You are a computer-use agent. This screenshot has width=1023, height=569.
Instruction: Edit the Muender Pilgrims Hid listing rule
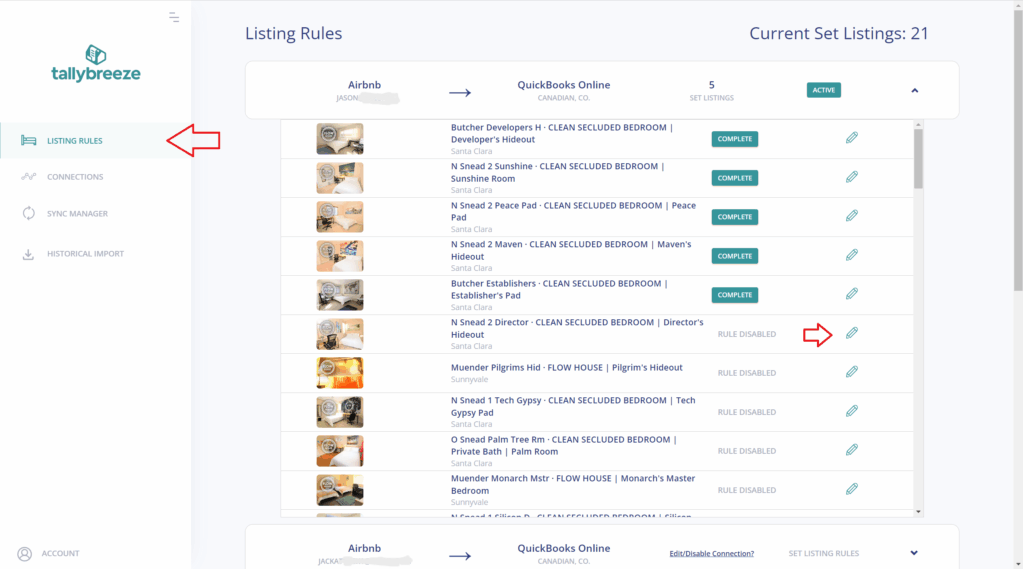[x=851, y=372]
